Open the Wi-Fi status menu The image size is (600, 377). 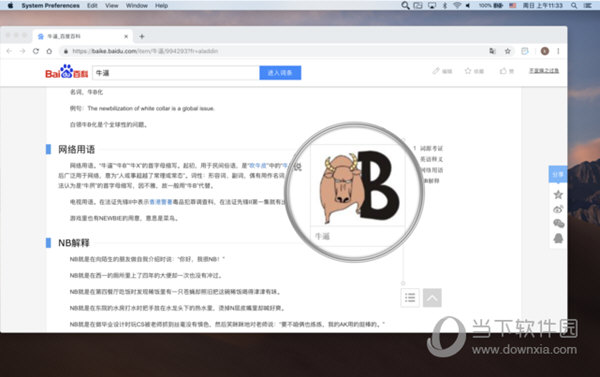pos(457,5)
